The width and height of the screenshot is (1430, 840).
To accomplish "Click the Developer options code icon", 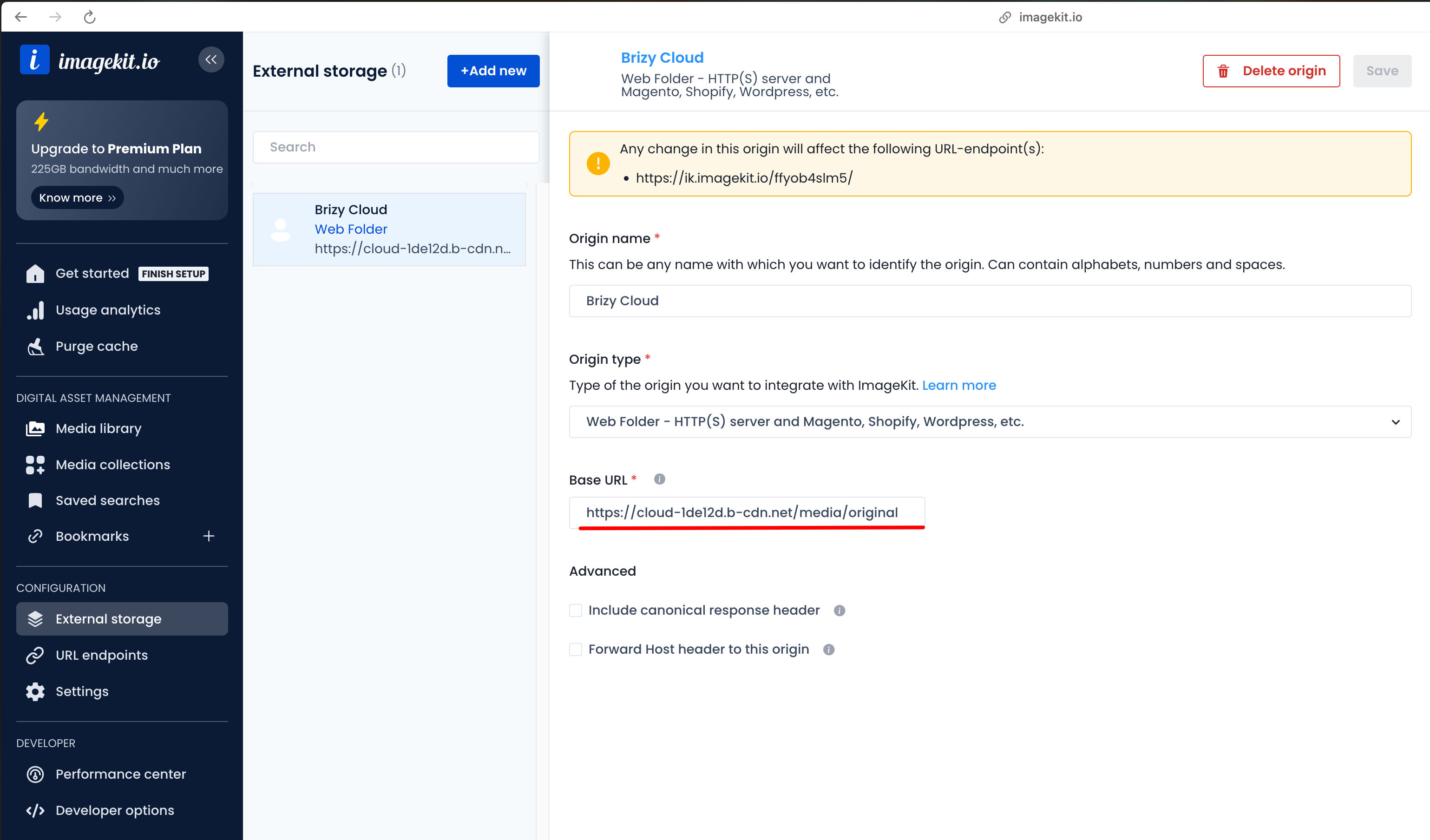I will pyautogui.click(x=35, y=811).
